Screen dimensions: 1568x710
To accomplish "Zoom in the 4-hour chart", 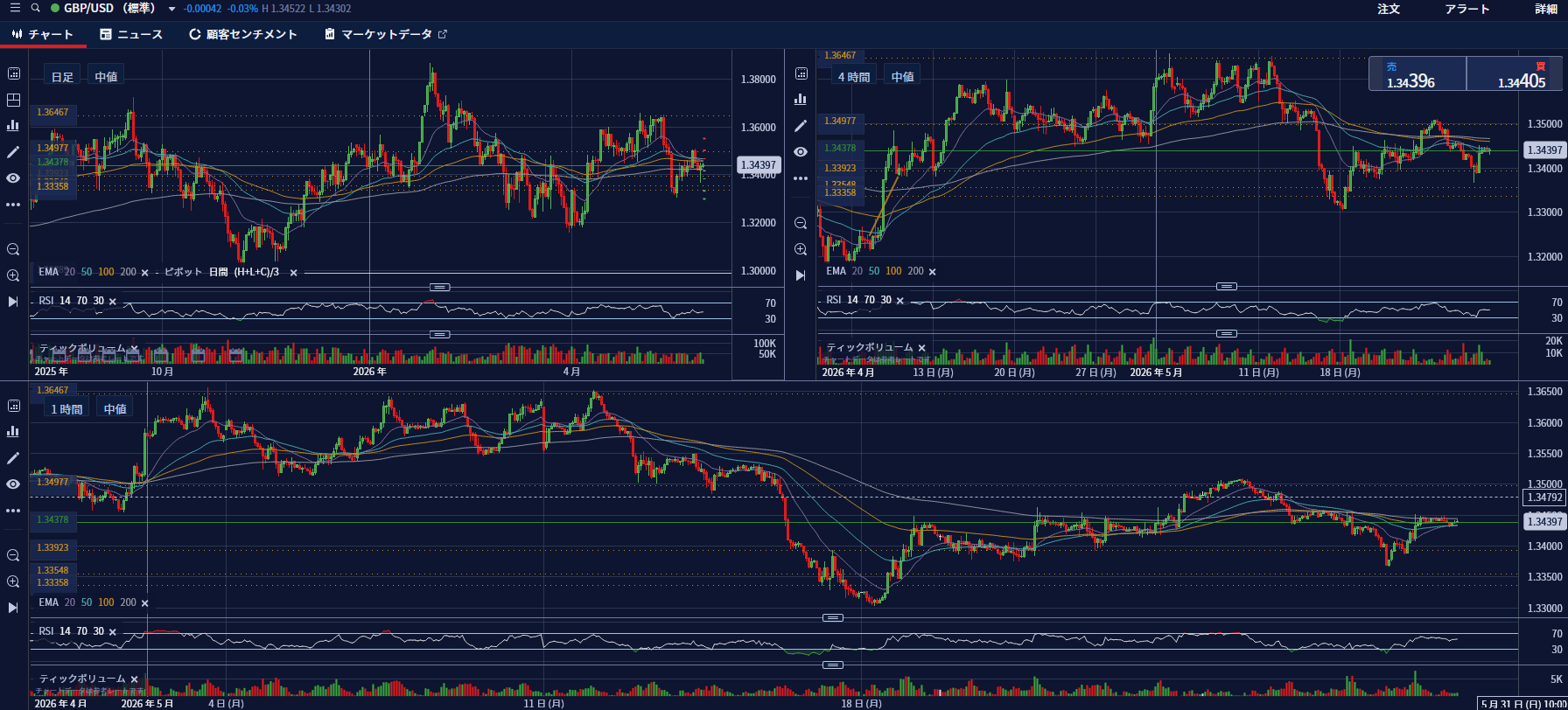I will [801, 249].
